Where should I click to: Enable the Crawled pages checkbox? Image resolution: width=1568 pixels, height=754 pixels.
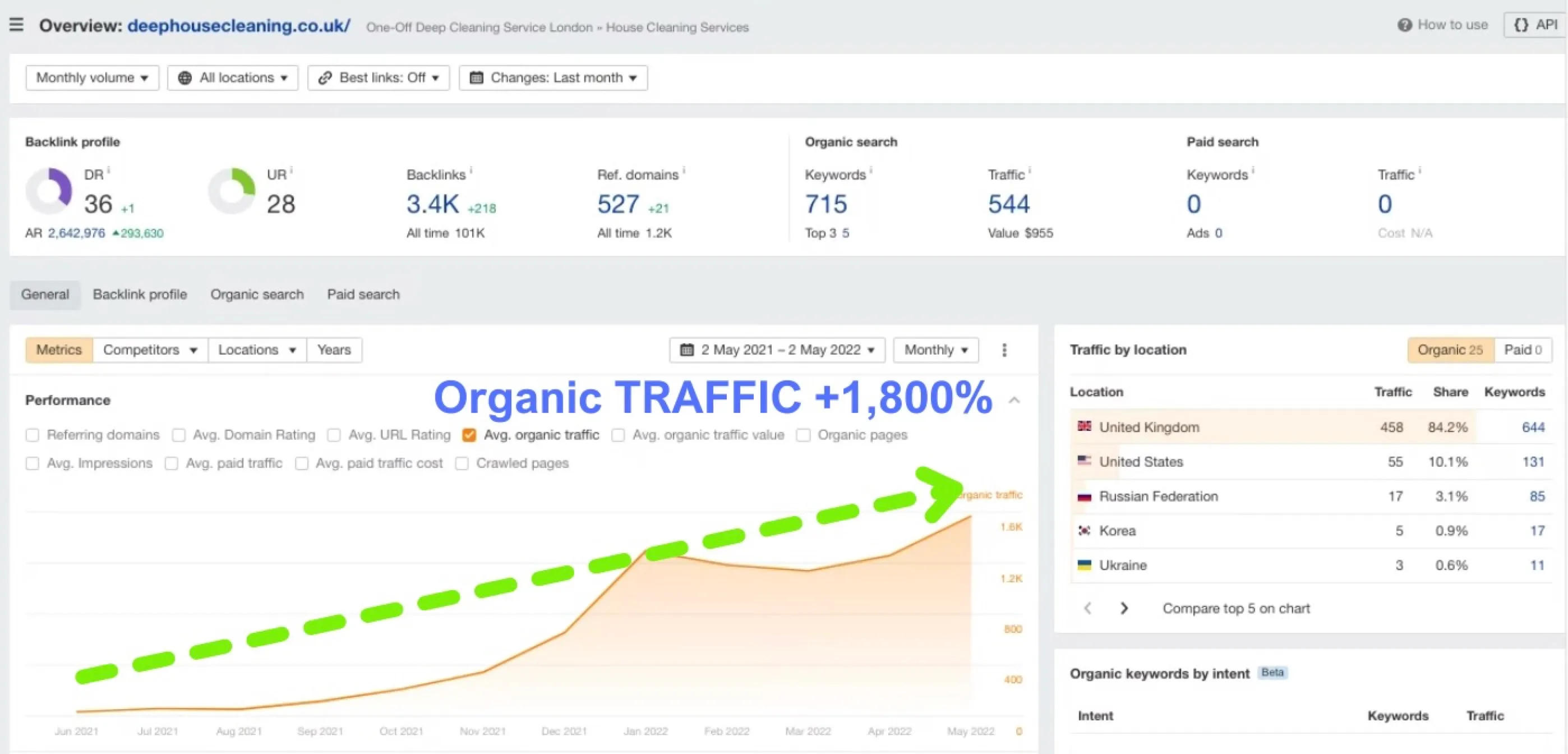462,464
